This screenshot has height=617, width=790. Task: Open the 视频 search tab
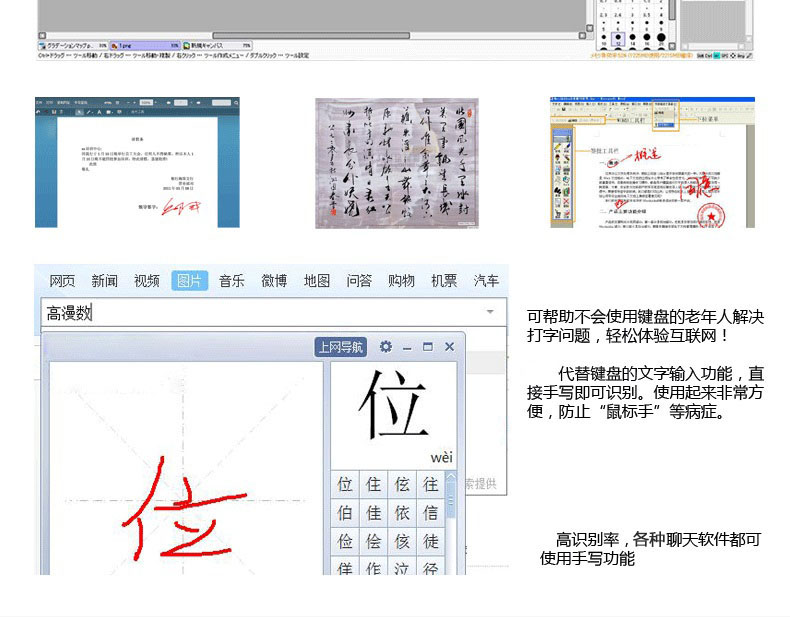pyautogui.click(x=147, y=281)
